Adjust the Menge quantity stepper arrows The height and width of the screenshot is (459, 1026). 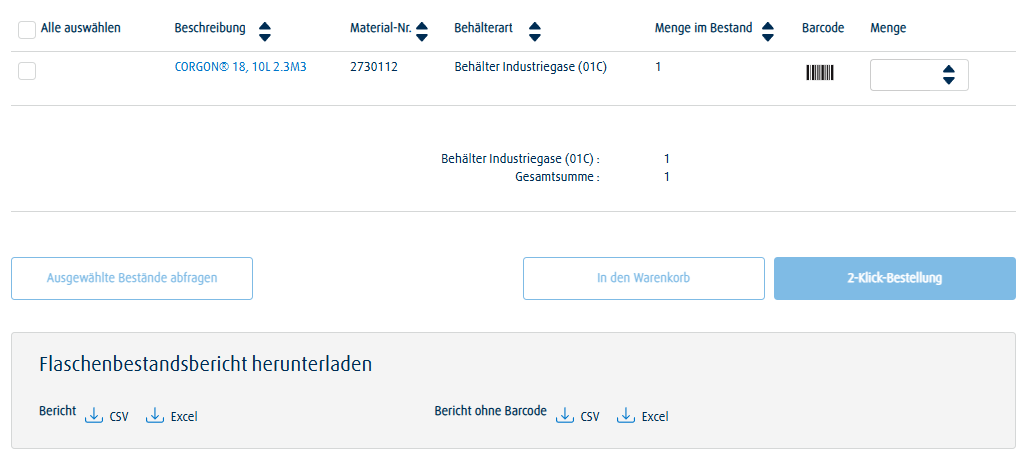(949, 75)
